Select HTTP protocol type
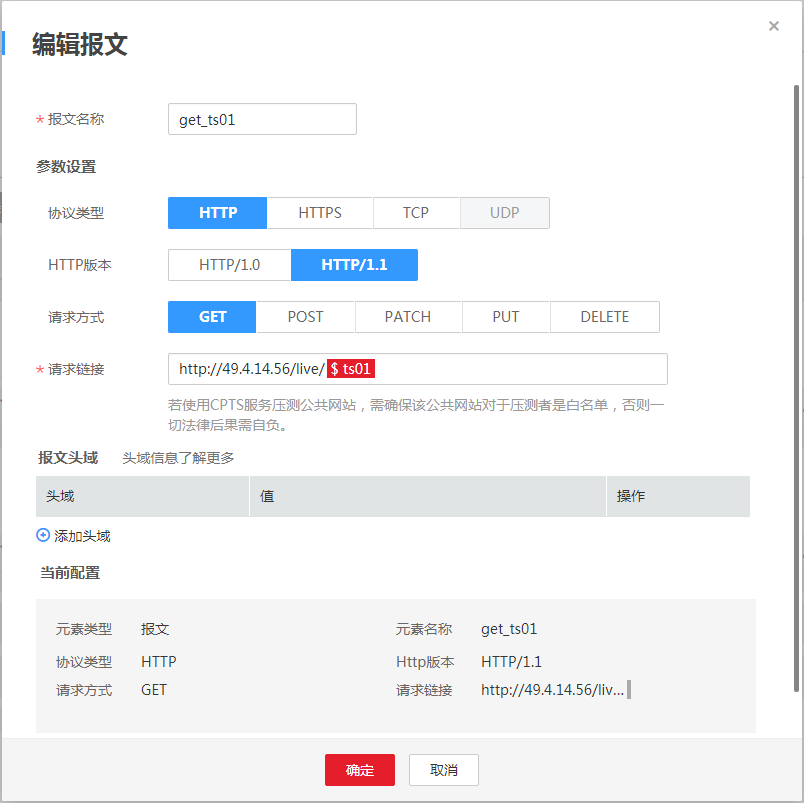This screenshot has width=804, height=803. 217,213
